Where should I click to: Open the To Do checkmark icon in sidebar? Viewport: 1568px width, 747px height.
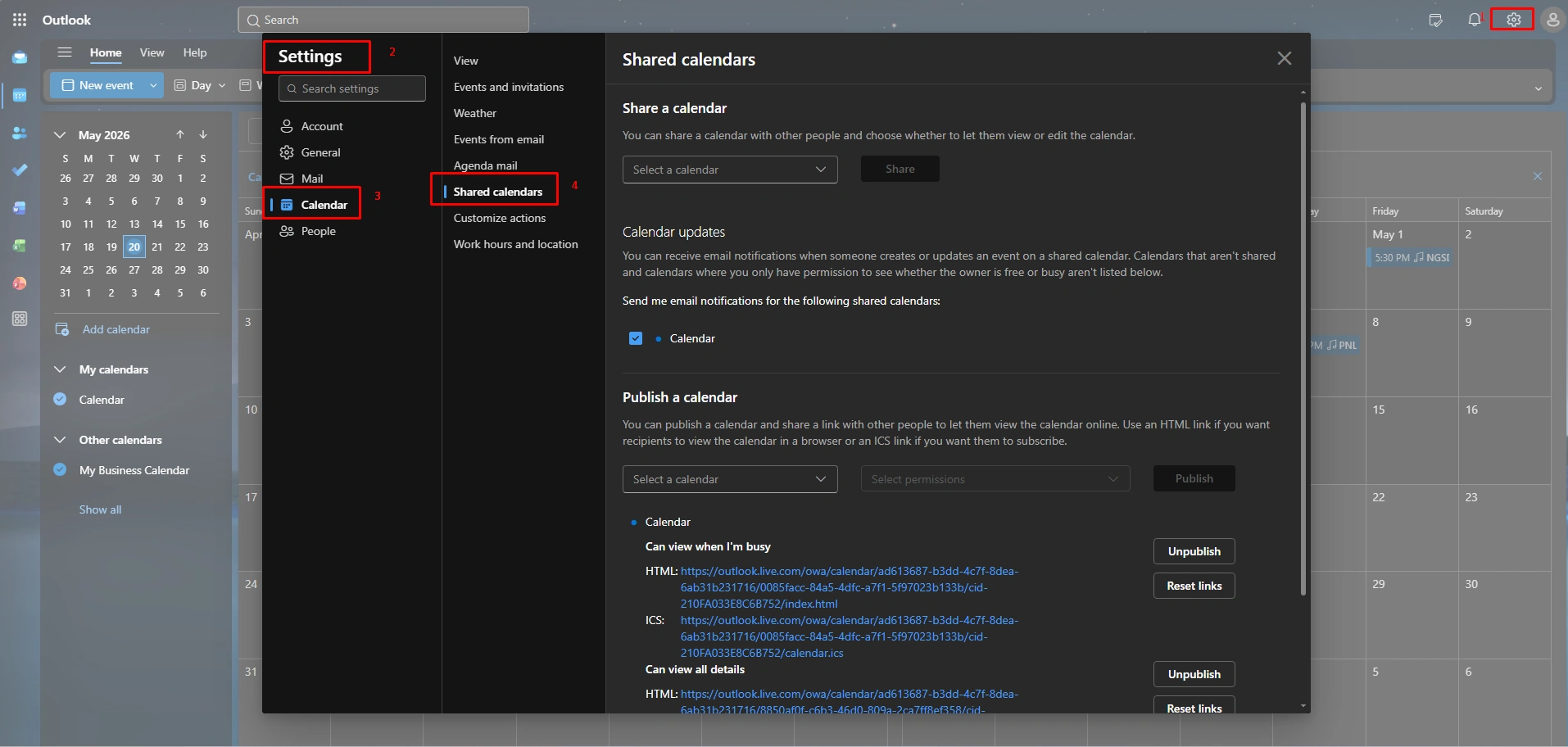(20, 170)
